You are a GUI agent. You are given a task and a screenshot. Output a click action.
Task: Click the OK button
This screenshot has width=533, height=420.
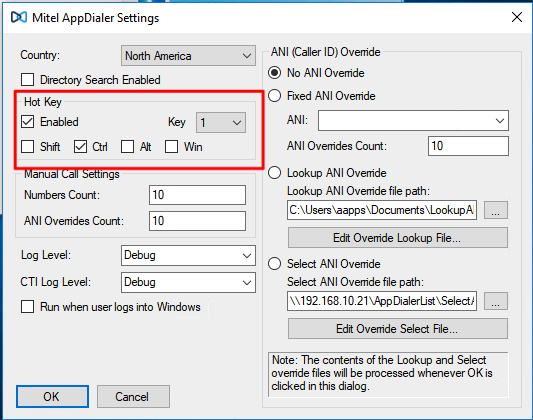(x=52, y=397)
